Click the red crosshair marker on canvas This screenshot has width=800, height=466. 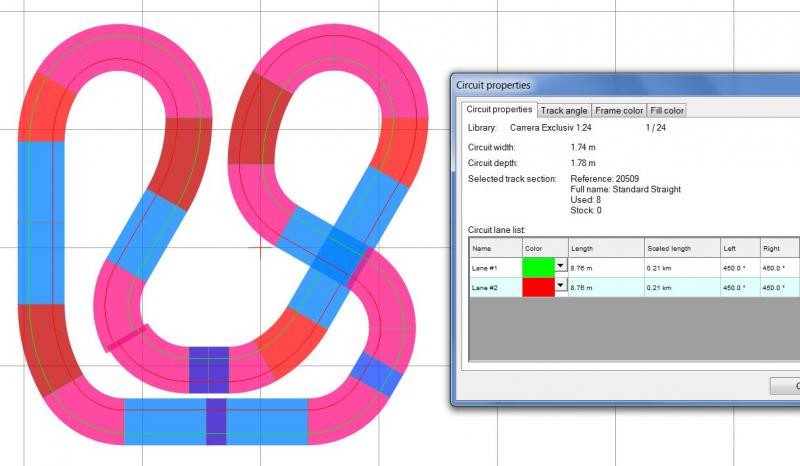click(263, 247)
